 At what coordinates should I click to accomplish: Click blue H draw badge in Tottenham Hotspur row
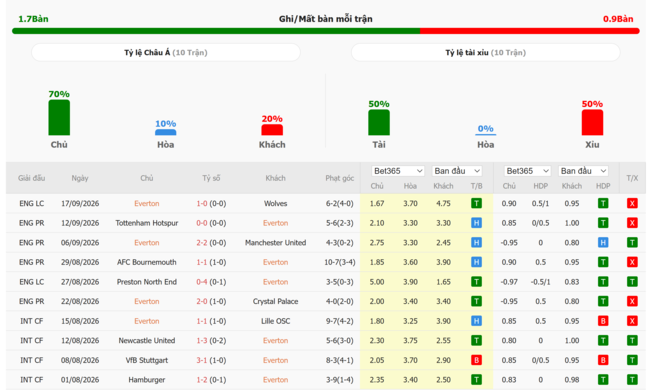click(x=476, y=223)
